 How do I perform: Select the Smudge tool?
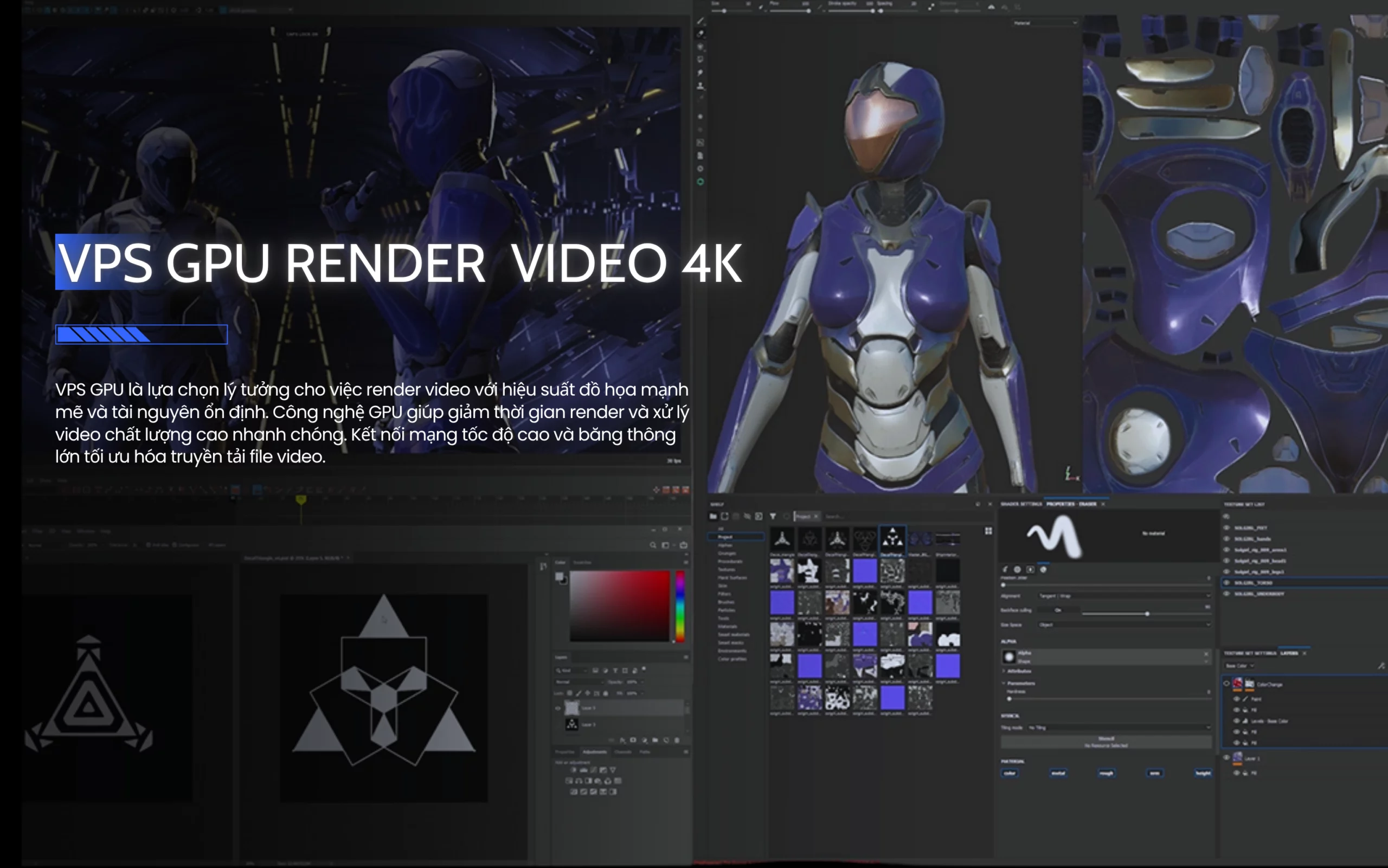coord(701,73)
